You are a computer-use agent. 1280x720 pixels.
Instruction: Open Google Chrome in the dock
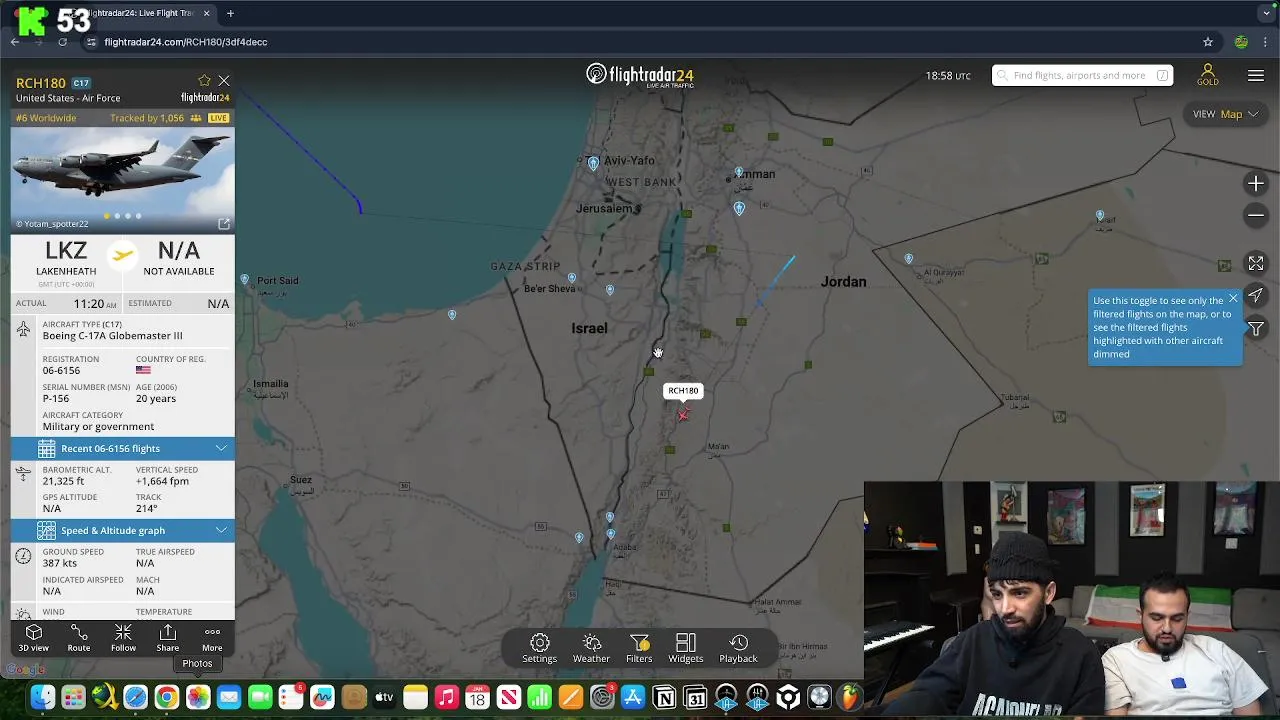point(167,697)
